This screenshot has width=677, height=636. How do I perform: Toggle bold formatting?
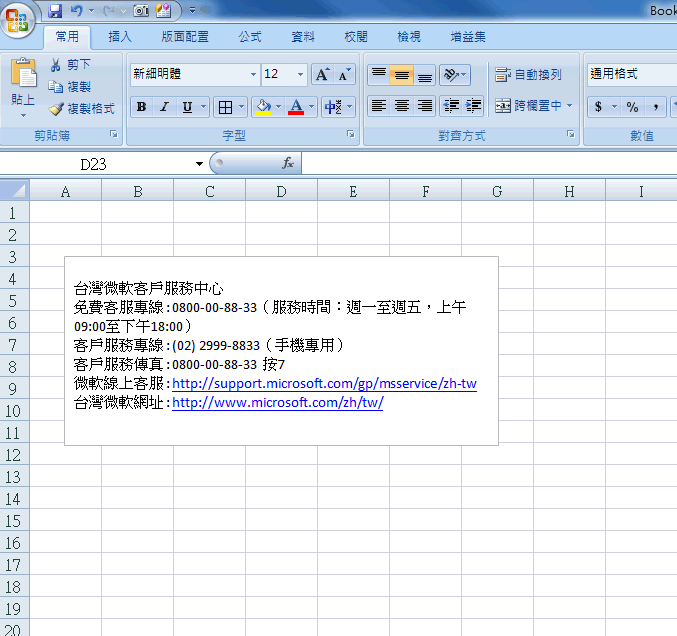point(141,107)
